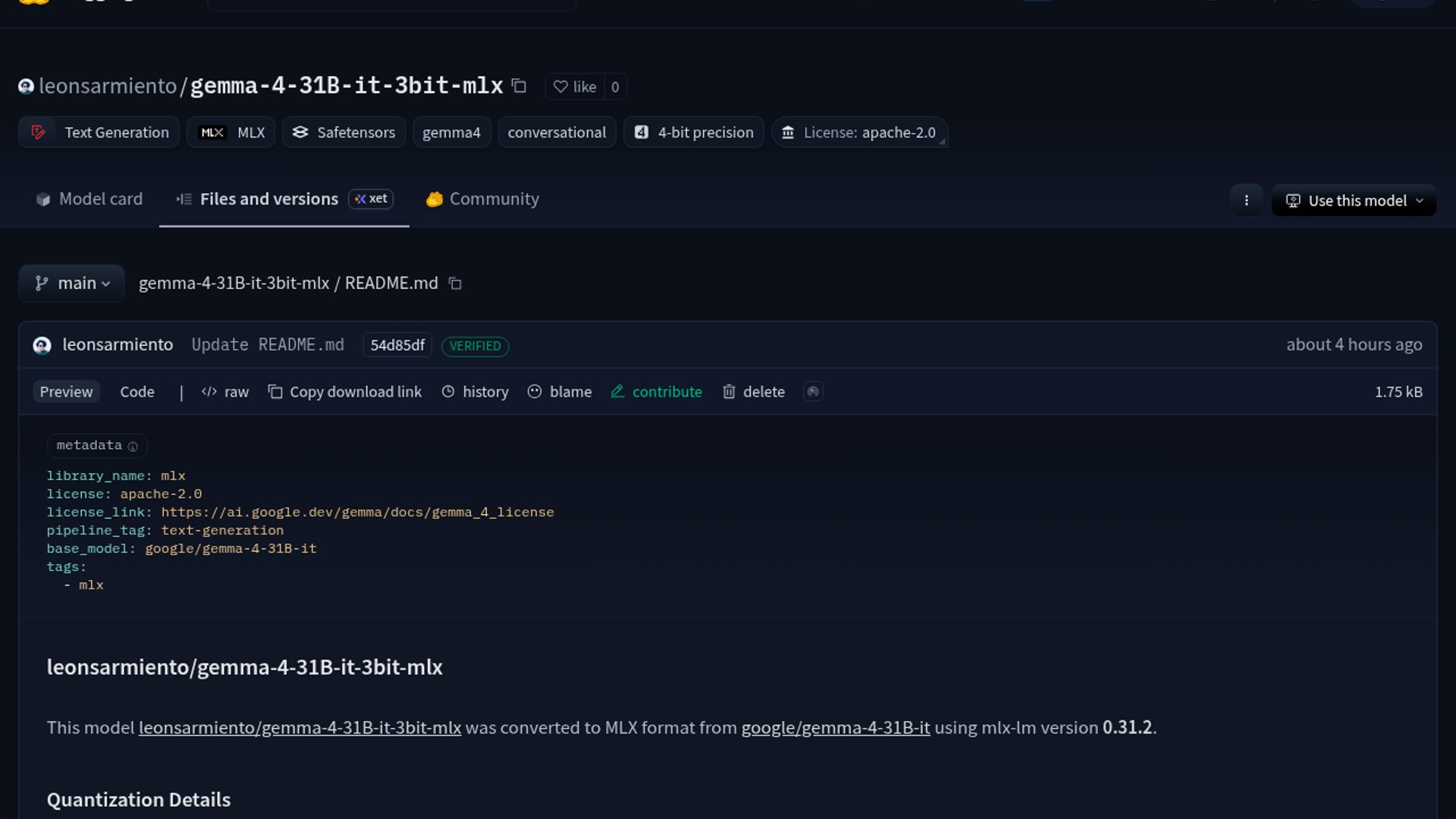Open the Community tab
Image resolution: width=1456 pixels, height=819 pixels.
(x=483, y=199)
